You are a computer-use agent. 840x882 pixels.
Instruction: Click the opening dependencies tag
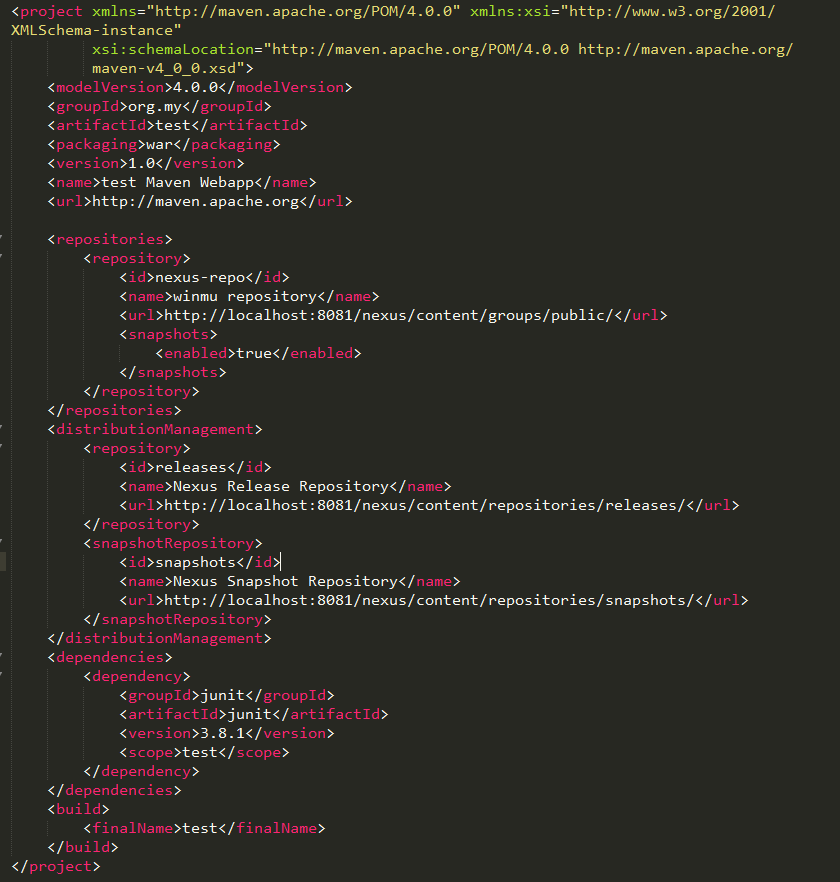[x=110, y=658]
